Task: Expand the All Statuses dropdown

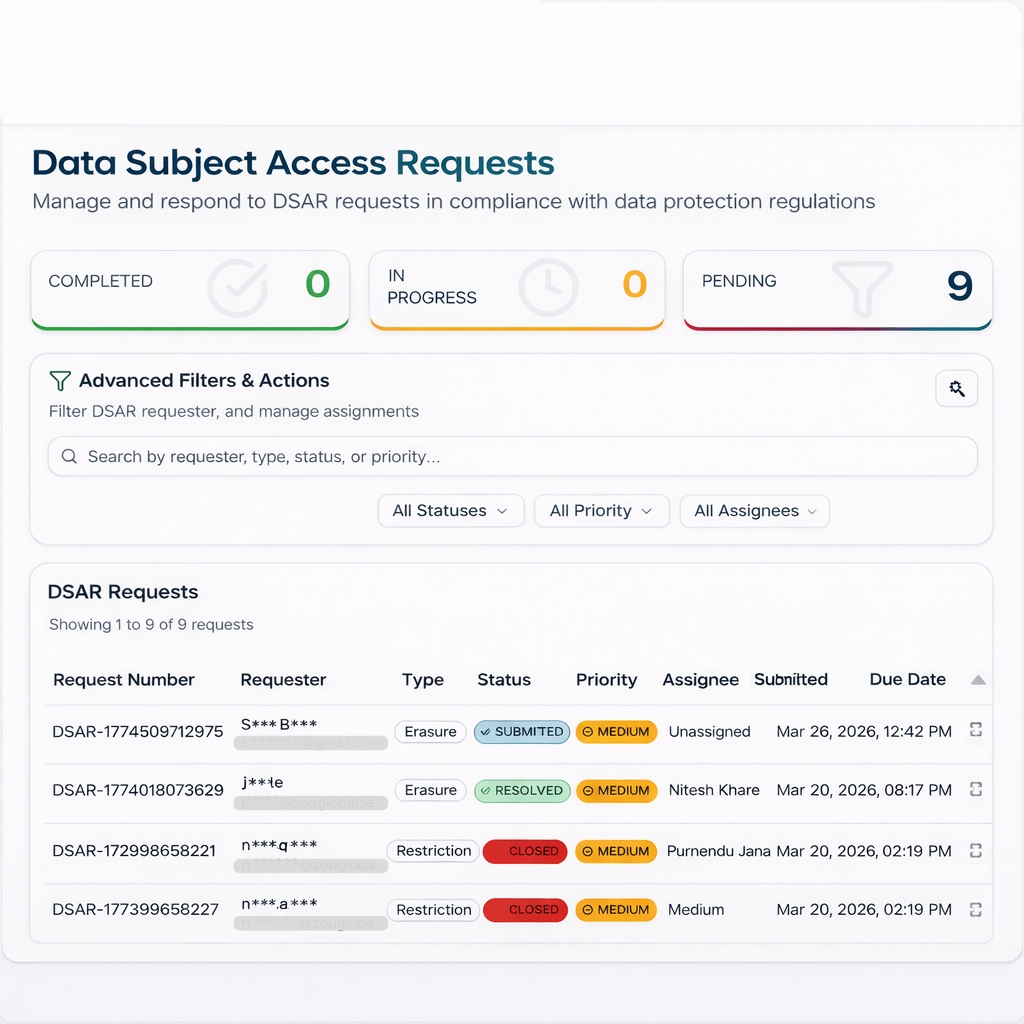Action: [x=449, y=511]
